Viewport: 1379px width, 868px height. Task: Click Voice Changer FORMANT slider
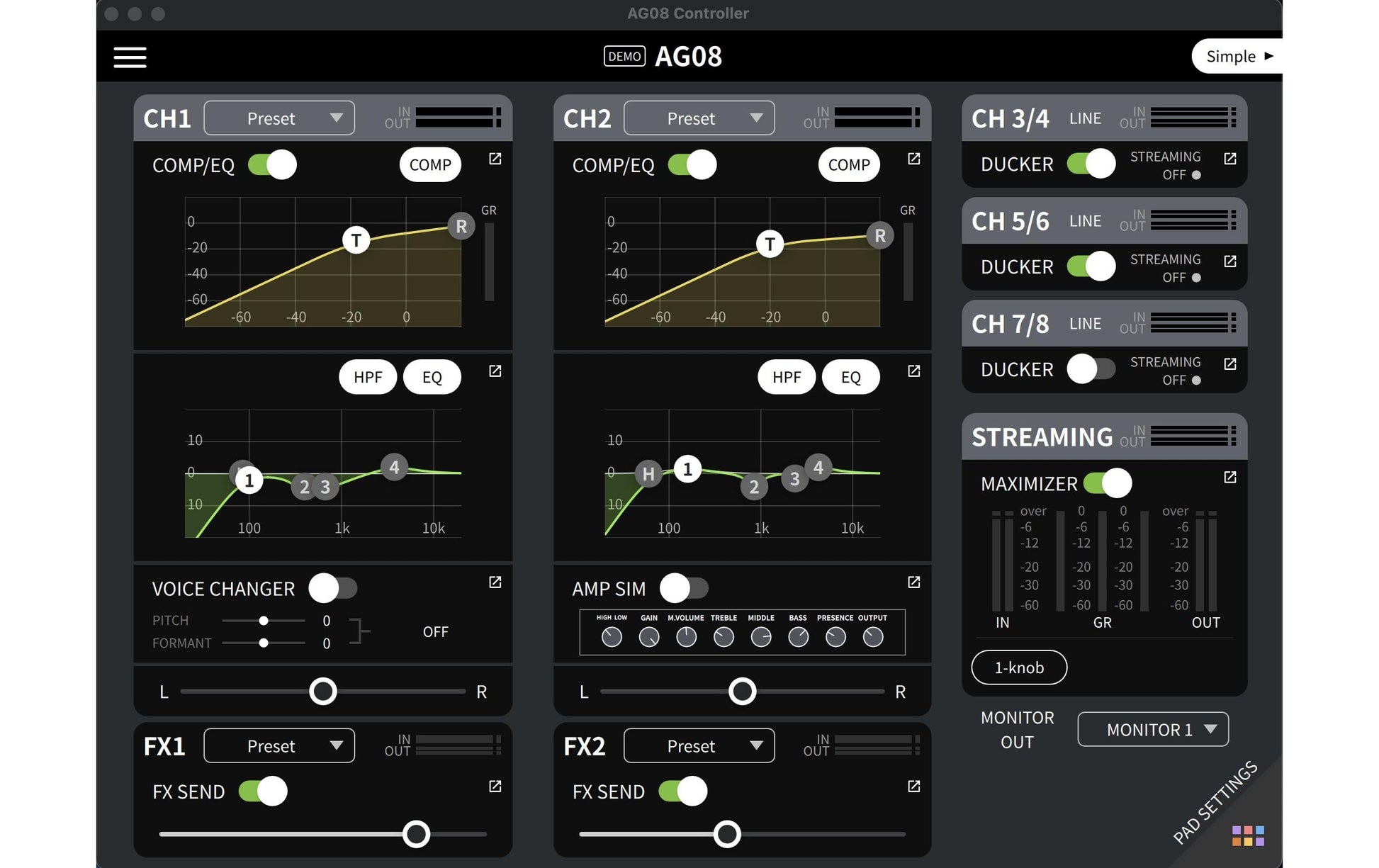264,643
